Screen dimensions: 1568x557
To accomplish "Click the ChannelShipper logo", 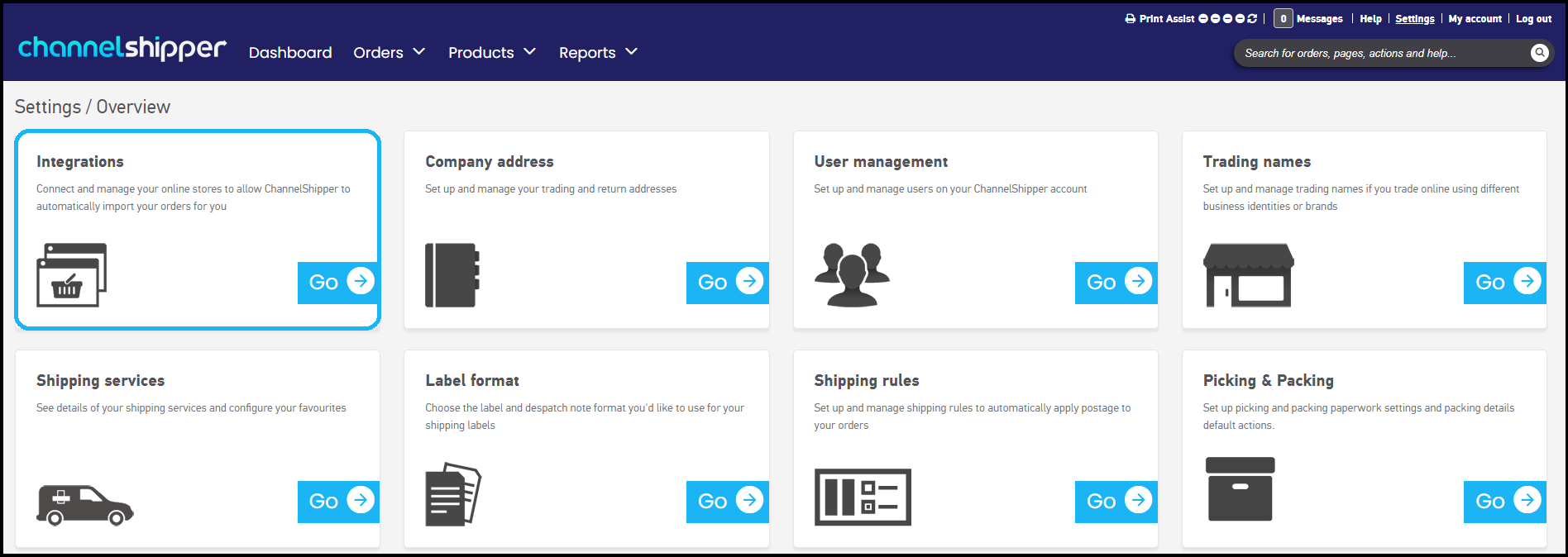I will (122, 48).
